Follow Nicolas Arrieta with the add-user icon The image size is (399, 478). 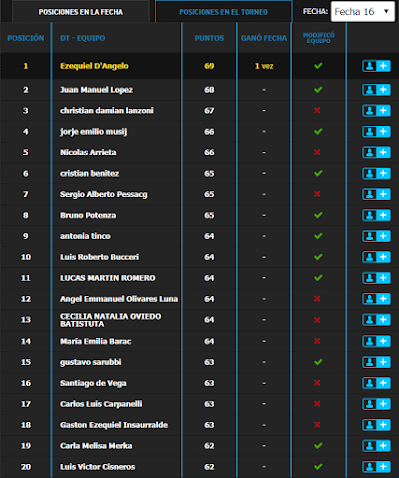click(x=376, y=152)
